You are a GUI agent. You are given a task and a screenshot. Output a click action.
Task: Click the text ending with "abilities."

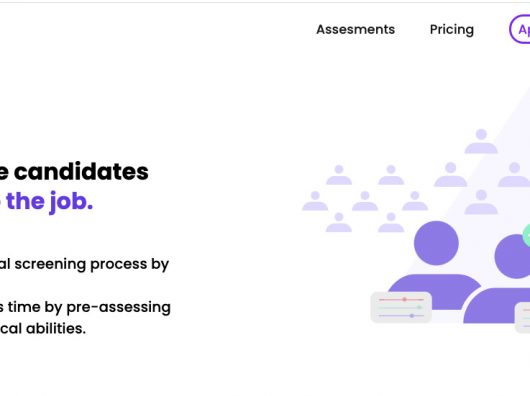(43, 328)
